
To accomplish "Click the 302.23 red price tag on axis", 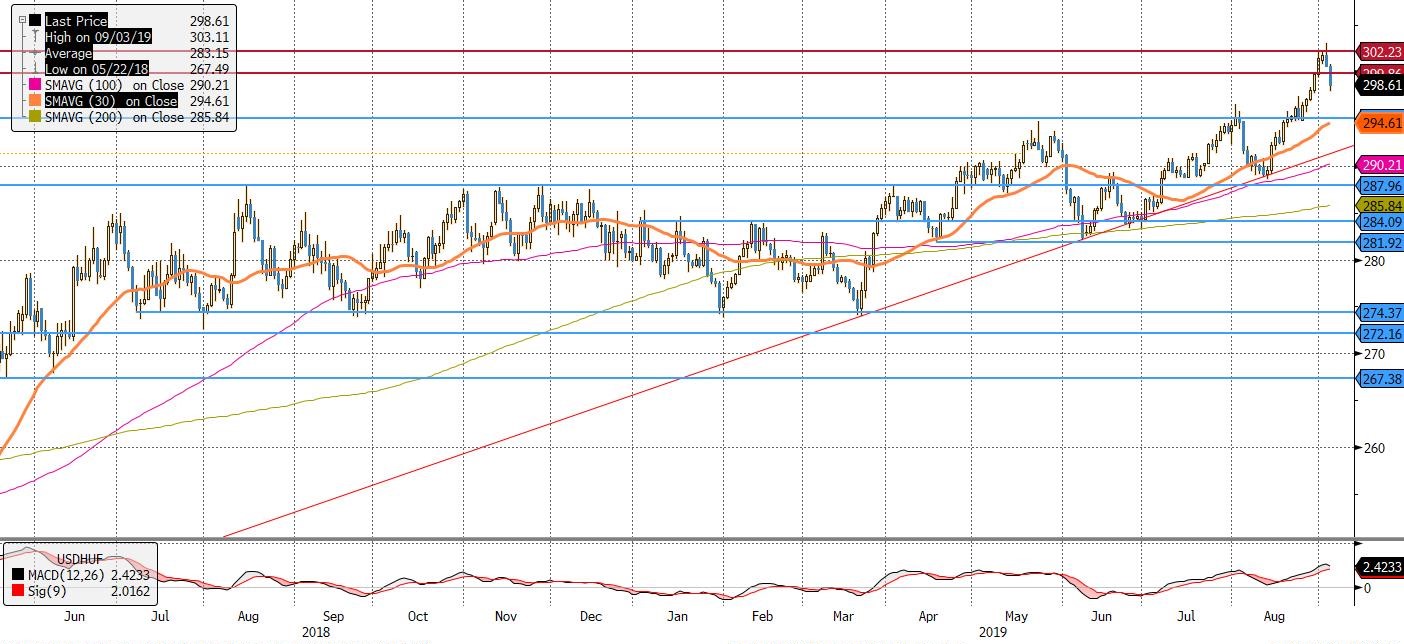I will point(1381,51).
